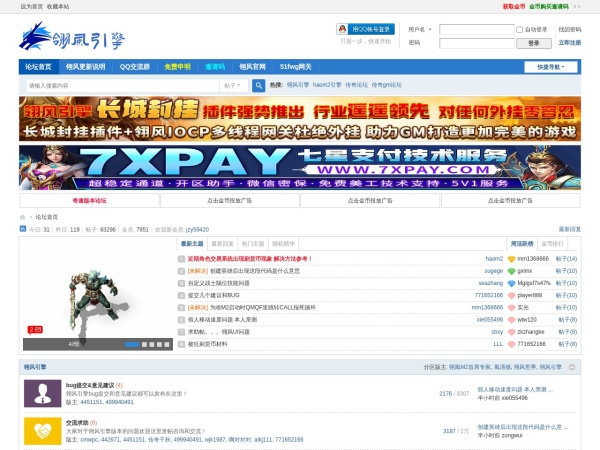Click the gold diamond rank icon beside mm1368666
This screenshot has height=450, width=600.
[512, 259]
